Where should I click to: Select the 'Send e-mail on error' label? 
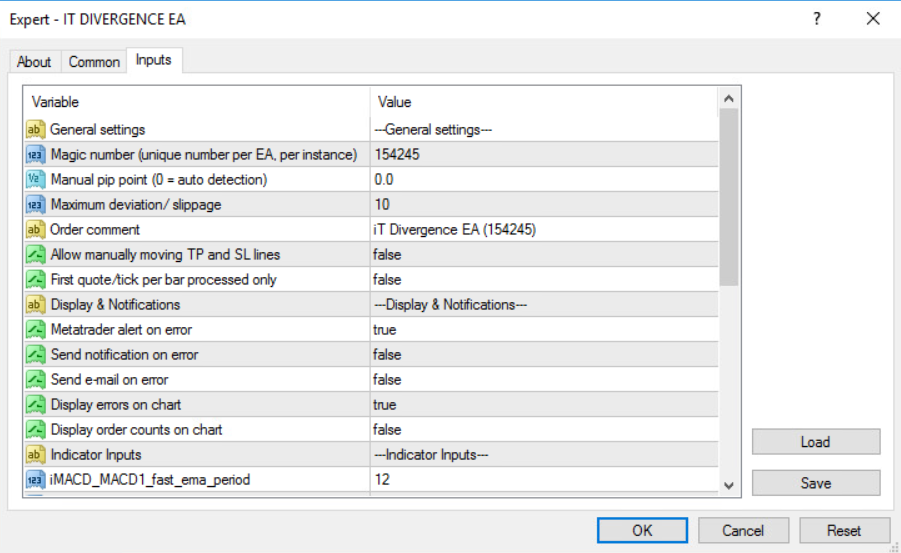pyautogui.click(x=109, y=379)
